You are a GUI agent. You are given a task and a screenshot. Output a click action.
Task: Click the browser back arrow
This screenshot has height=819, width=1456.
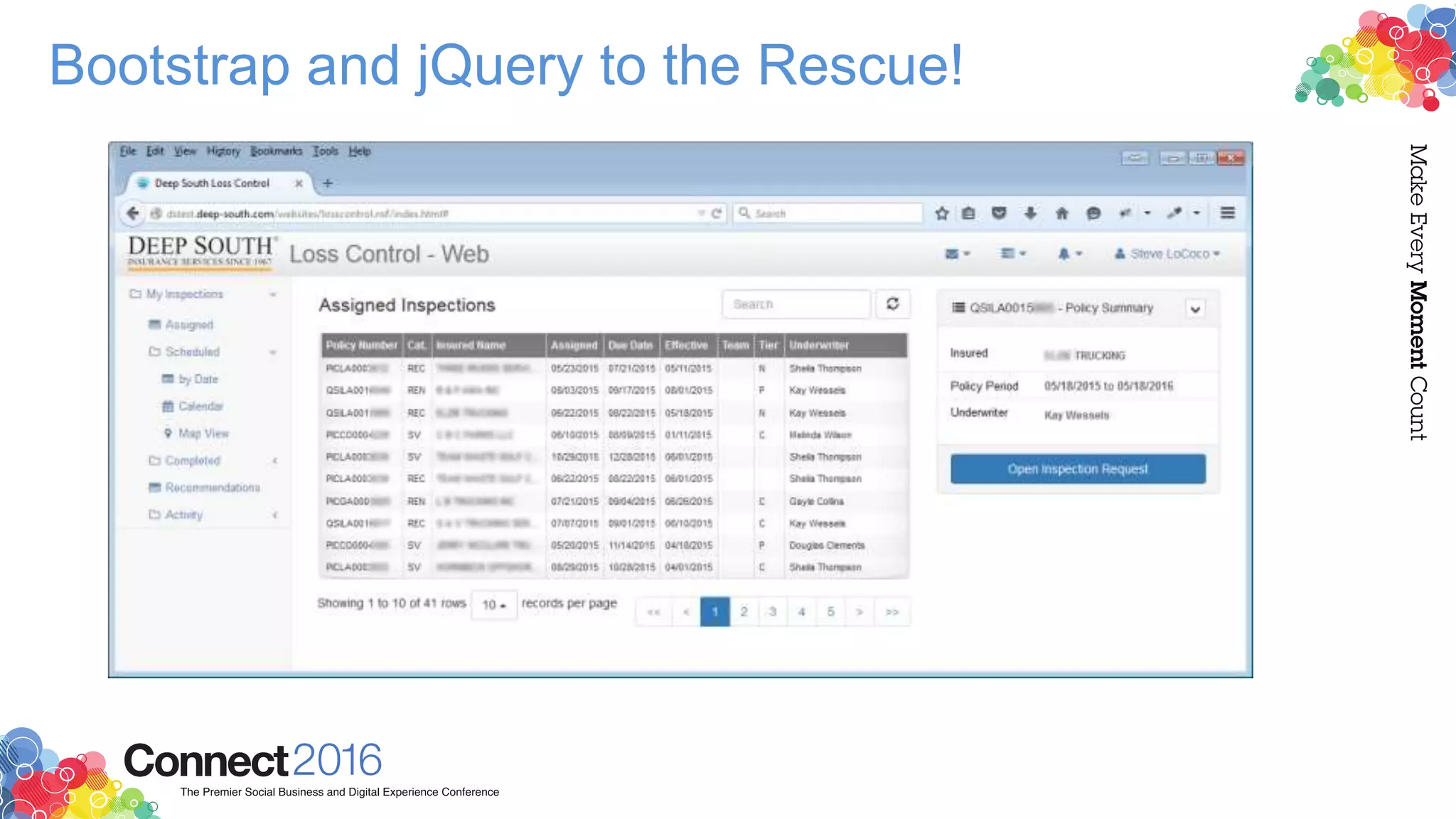(133, 213)
